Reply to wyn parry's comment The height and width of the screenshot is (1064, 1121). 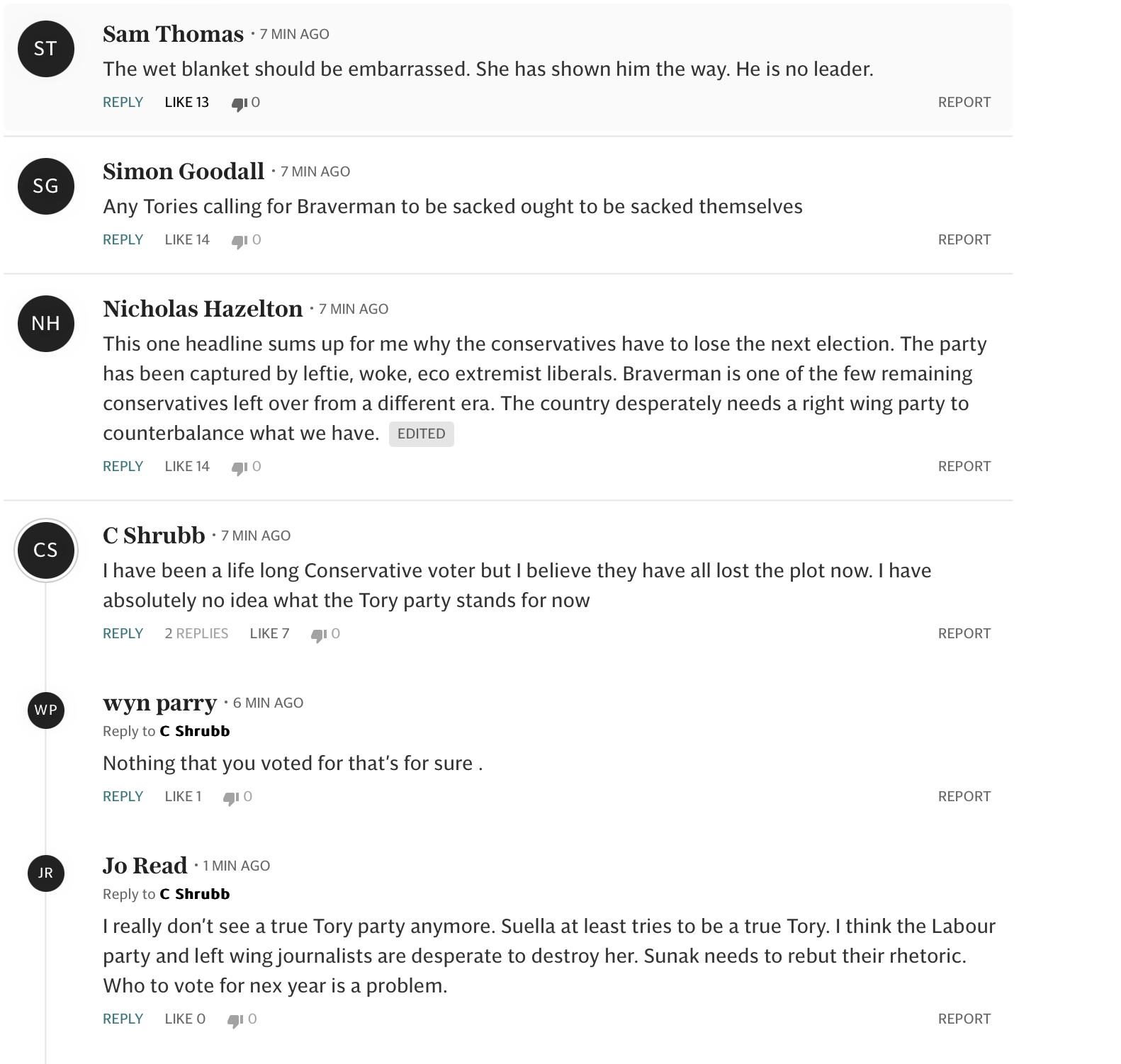tap(123, 796)
